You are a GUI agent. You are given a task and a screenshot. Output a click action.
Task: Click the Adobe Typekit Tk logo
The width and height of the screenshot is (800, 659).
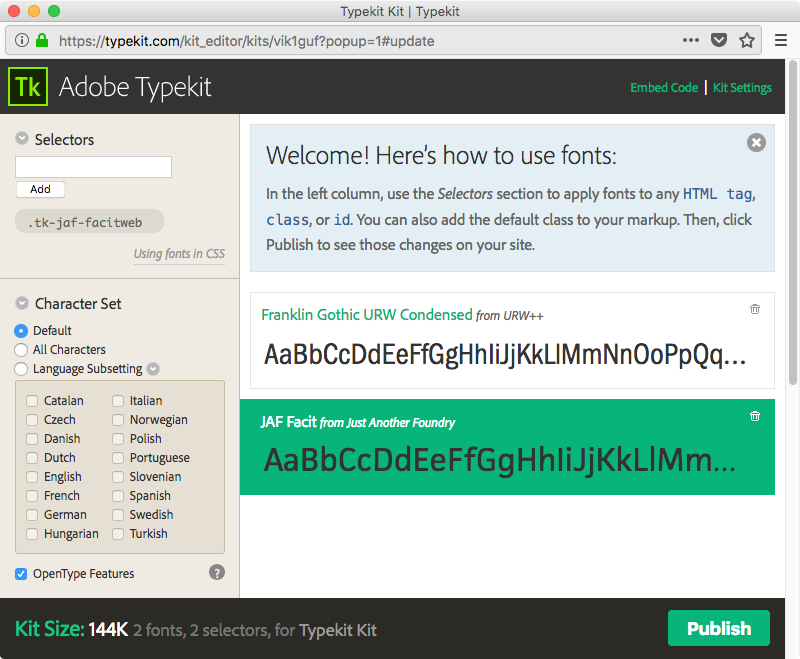pos(28,87)
